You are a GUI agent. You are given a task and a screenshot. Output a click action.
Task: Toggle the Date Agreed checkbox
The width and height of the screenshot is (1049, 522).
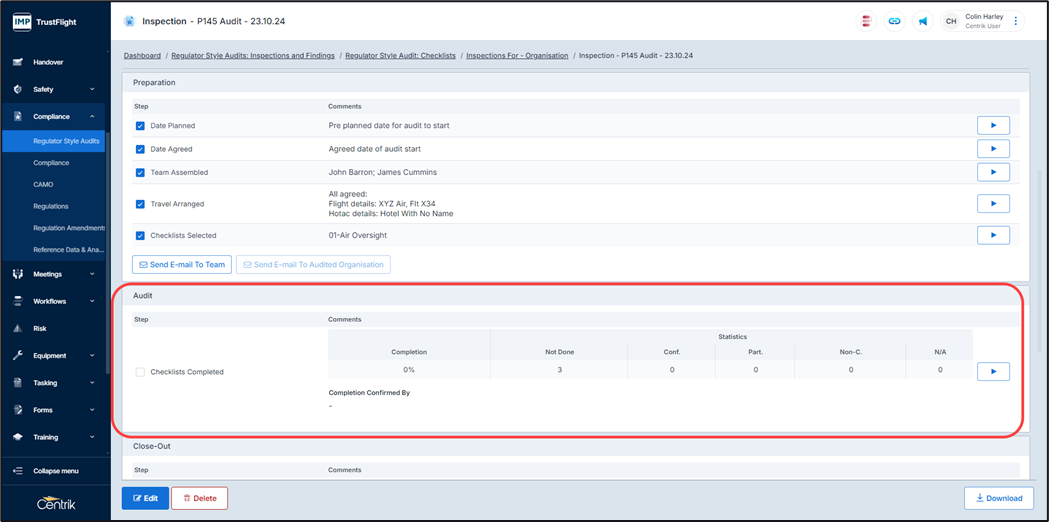140,149
